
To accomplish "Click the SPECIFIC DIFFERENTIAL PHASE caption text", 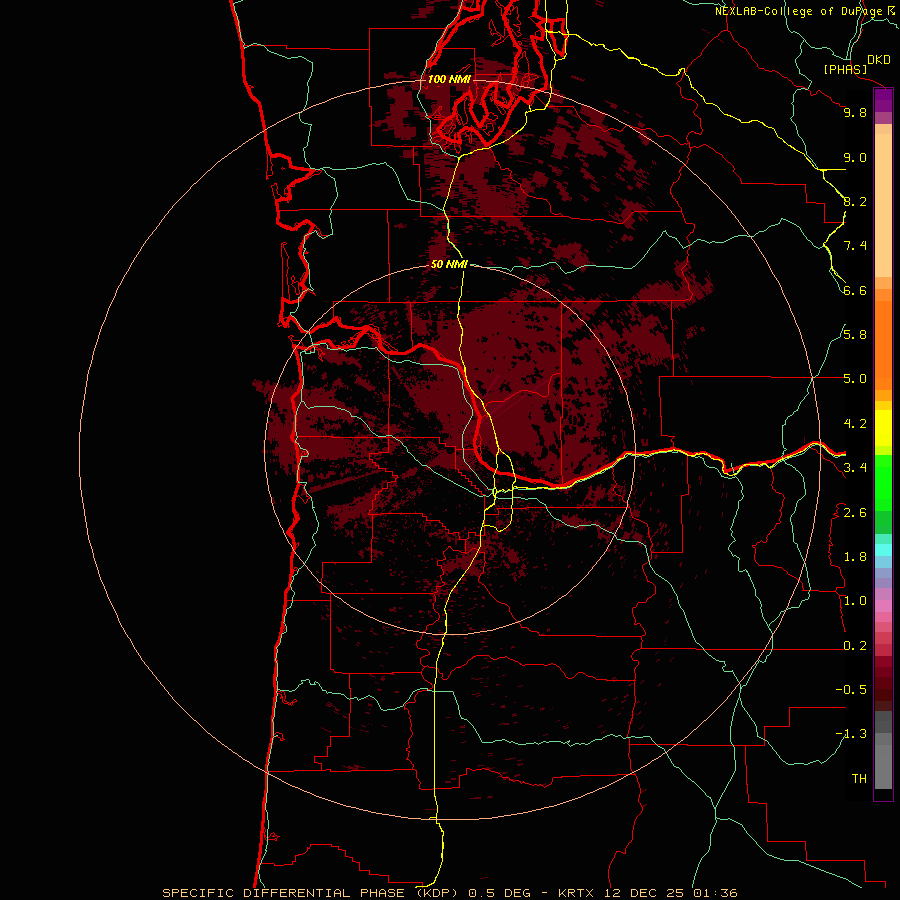I will tap(285, 893).
